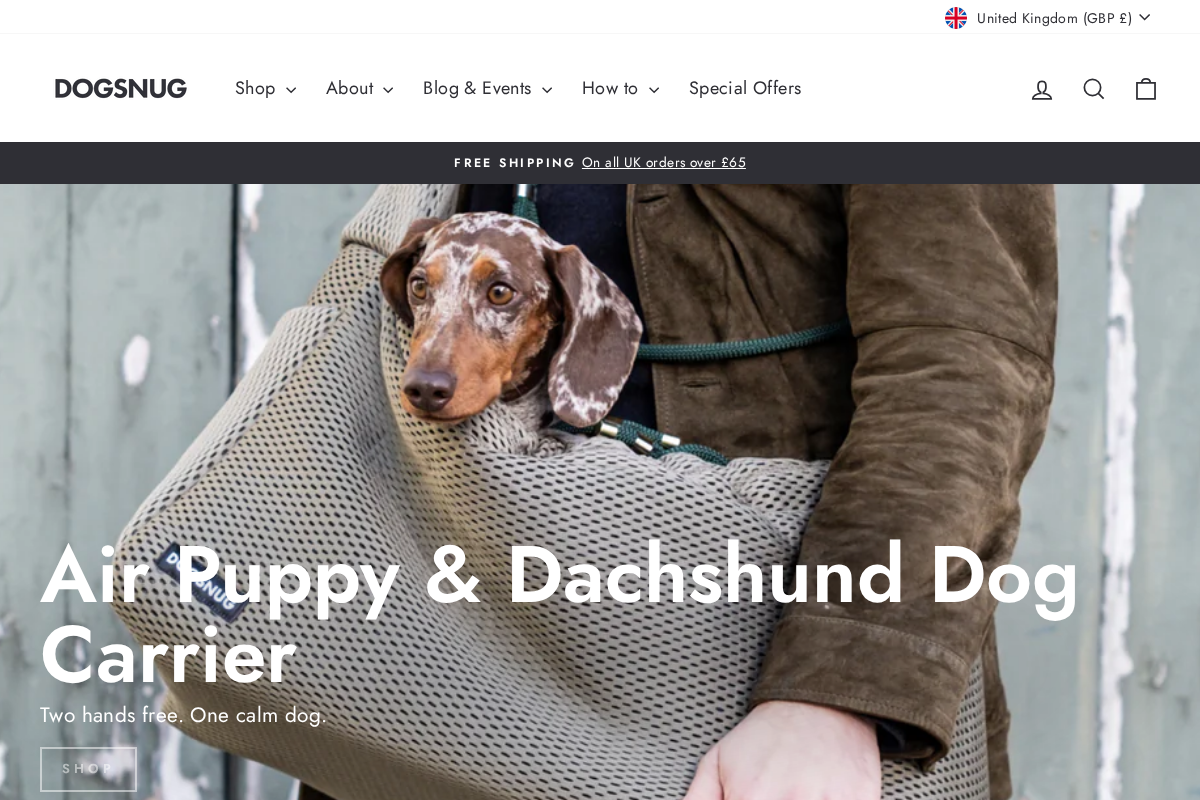The height and width of the screenshot is (800, 1200).
Task: Expand the About dropdown menu
Action: pos(360,88)
